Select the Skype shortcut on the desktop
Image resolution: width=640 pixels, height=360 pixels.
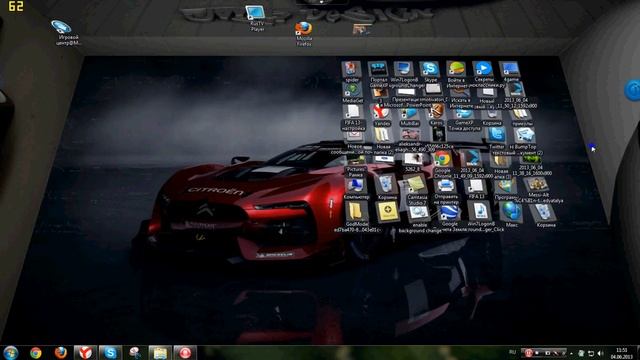pos(430,70)
